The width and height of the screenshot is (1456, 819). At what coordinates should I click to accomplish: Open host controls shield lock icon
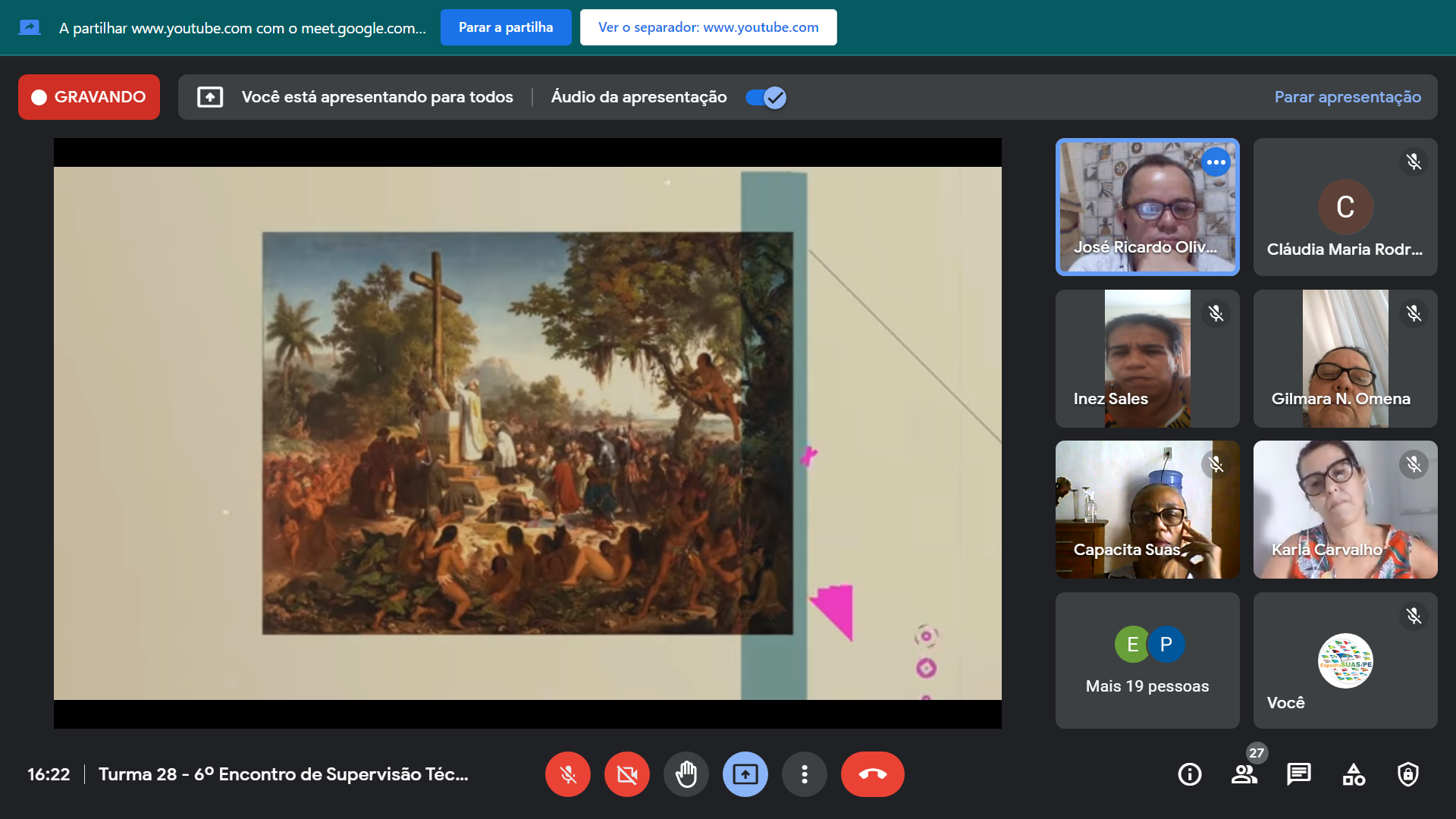point(1408,774)
